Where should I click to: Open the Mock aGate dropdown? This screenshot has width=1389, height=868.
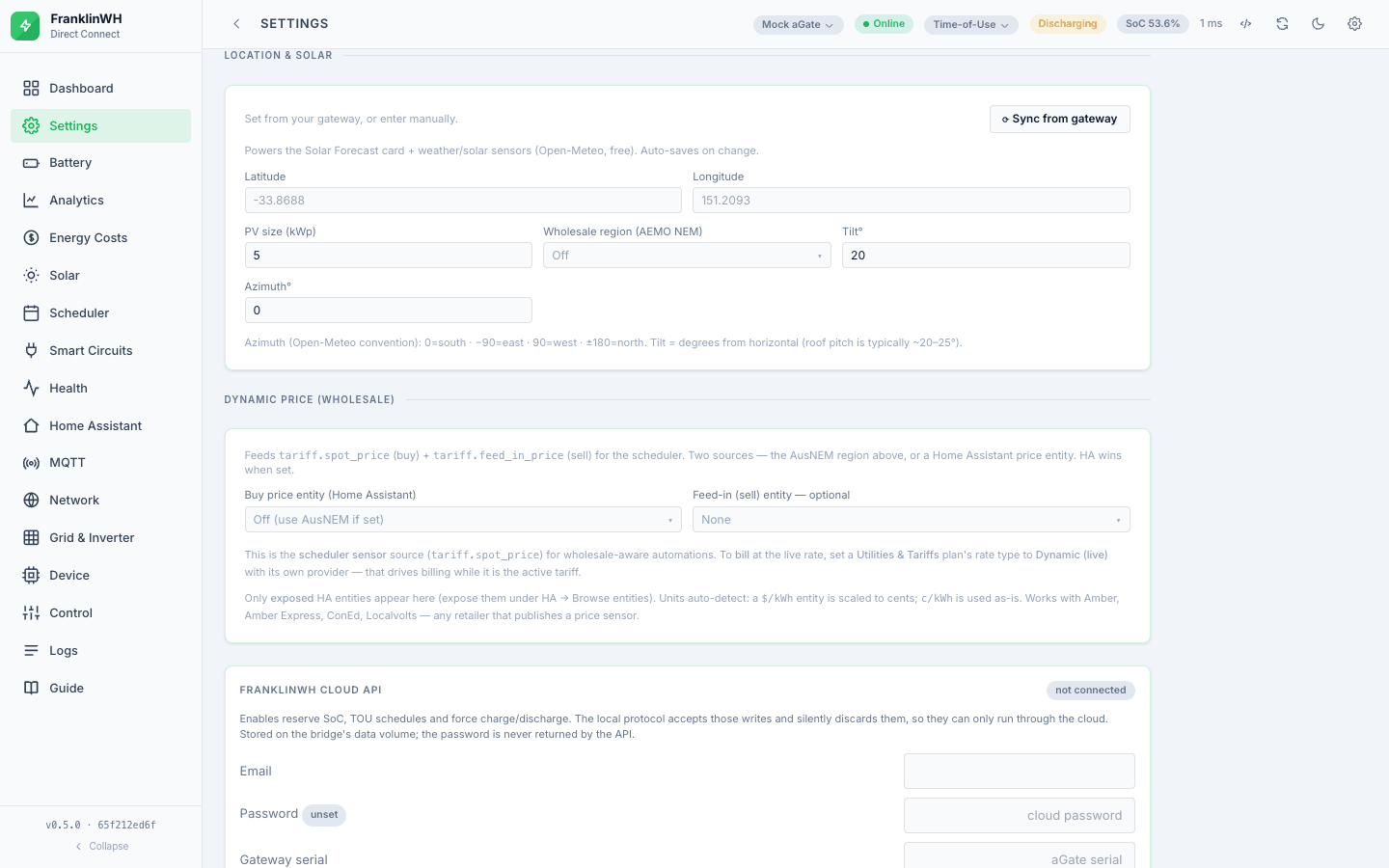(798, 25)
